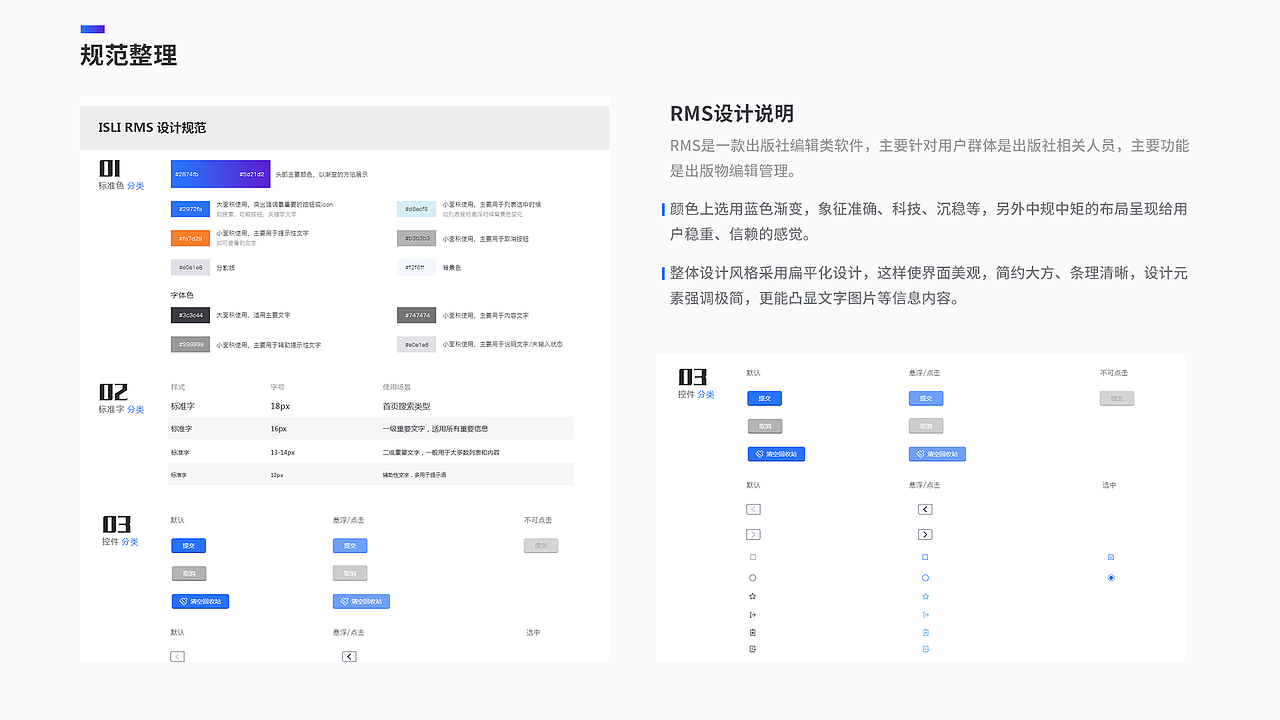Click default gray 取消 button in standalone 控件 card
1280x720 pixels.
tap(765, 426)
